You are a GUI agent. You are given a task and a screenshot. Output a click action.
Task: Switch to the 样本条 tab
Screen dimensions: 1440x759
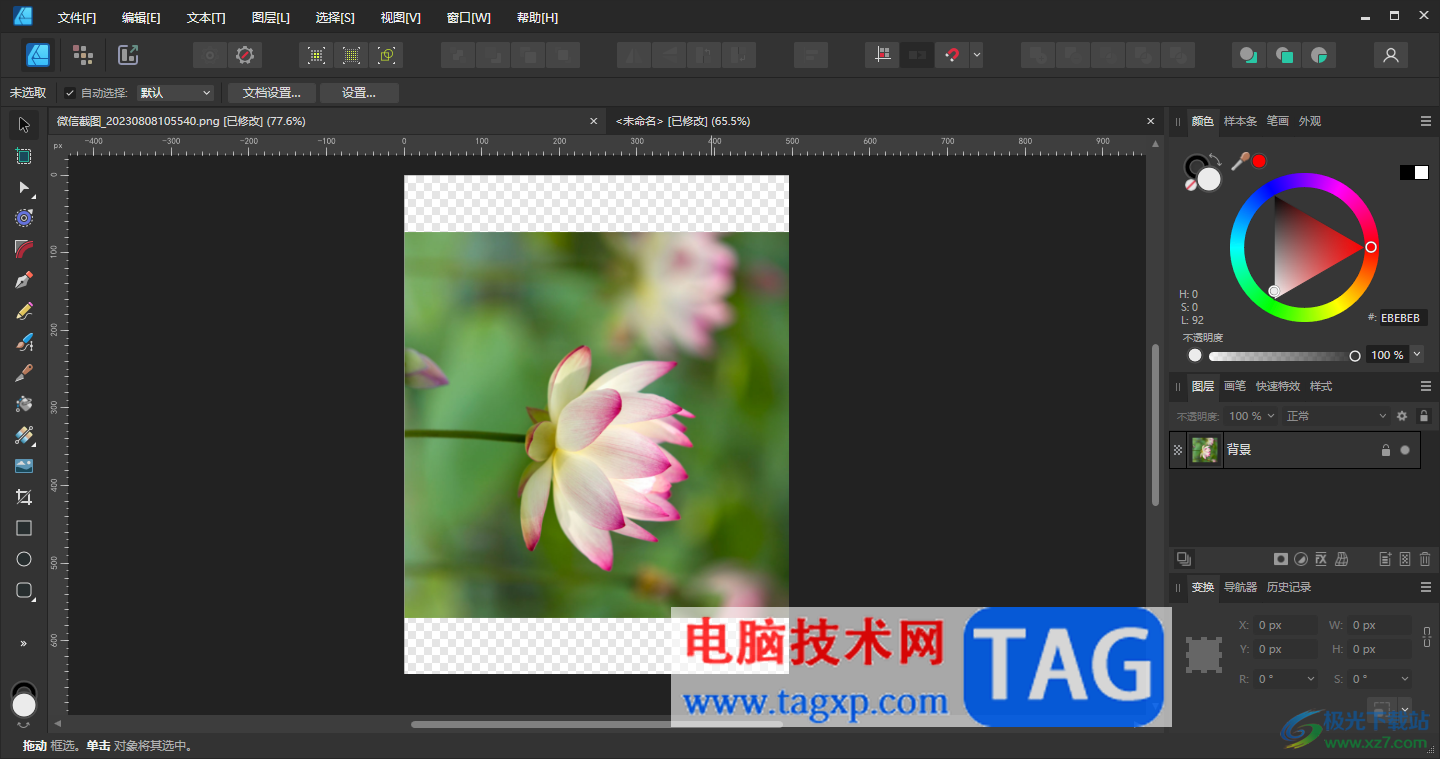click(1240, 121)
